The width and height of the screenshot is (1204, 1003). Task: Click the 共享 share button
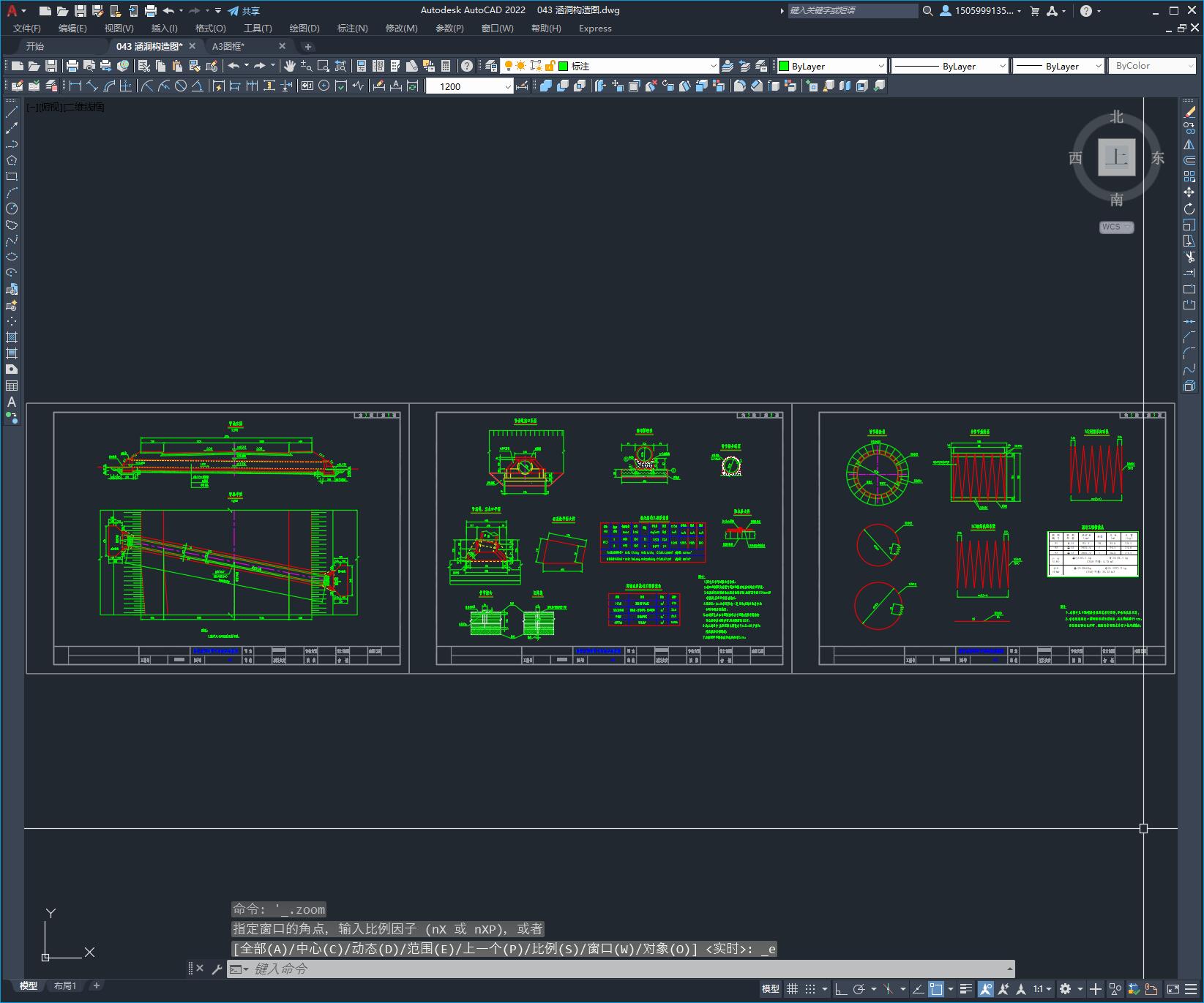pos(244,11)
